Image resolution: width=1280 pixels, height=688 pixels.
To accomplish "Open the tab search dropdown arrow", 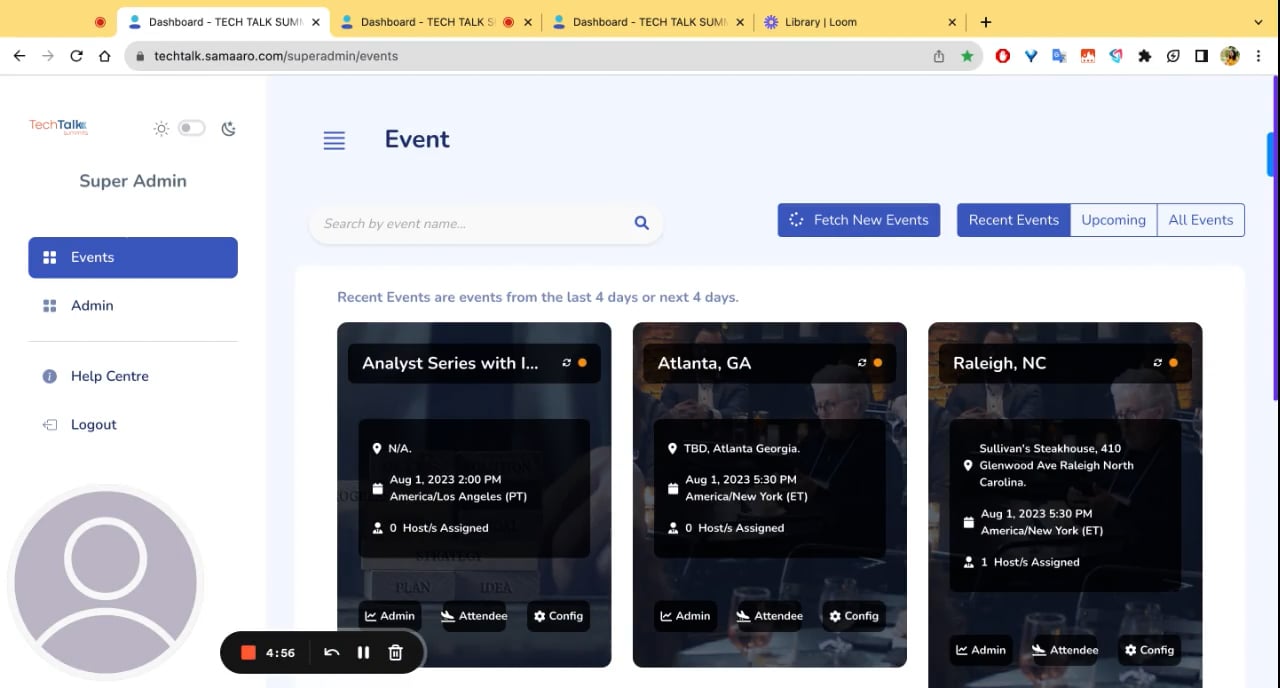I will pos(1258,21).
